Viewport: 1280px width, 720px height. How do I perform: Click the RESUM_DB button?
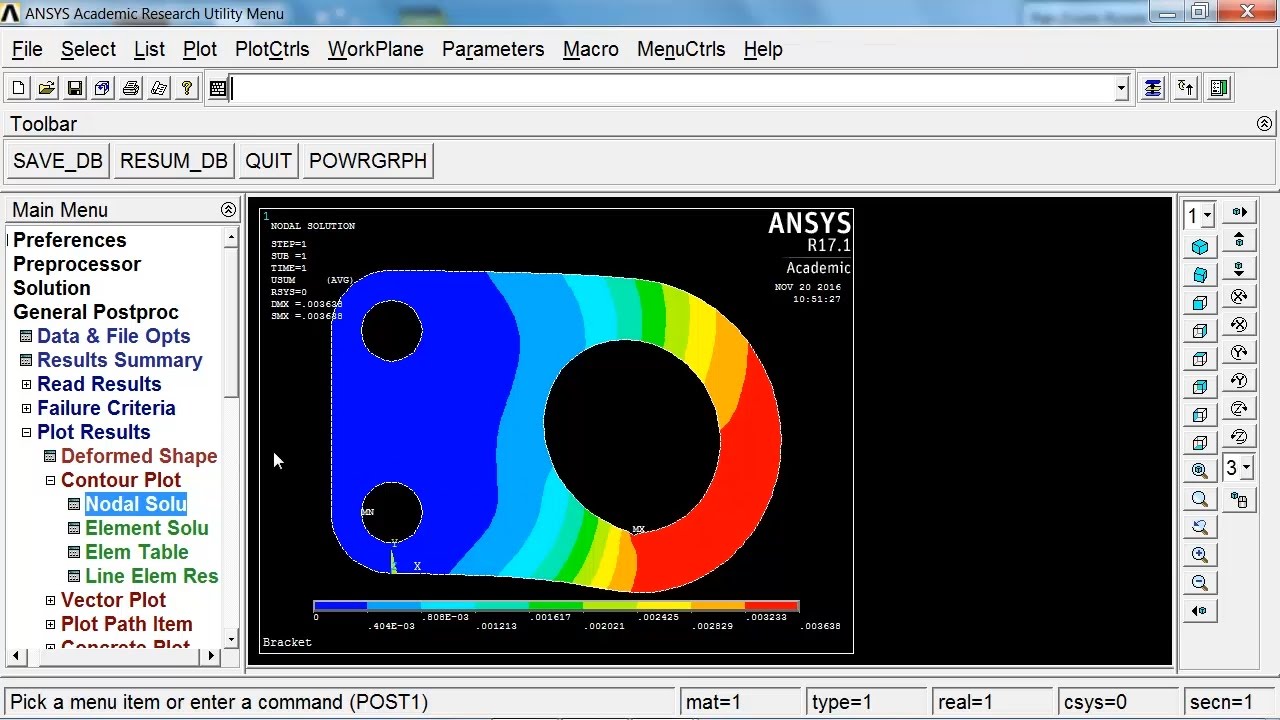point(174,161)
